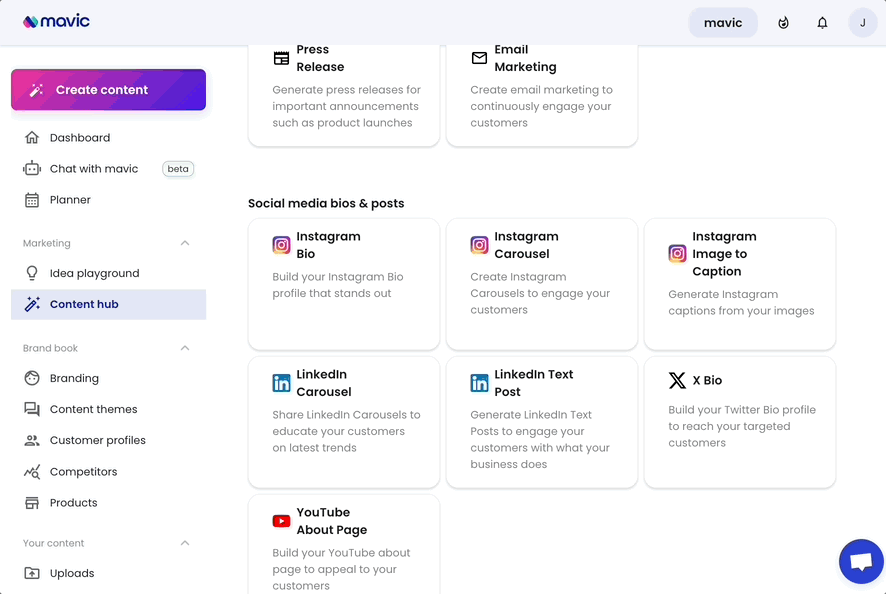886x594 pixels.
Task: Click the Create content button
Action: tap(108, 90)
